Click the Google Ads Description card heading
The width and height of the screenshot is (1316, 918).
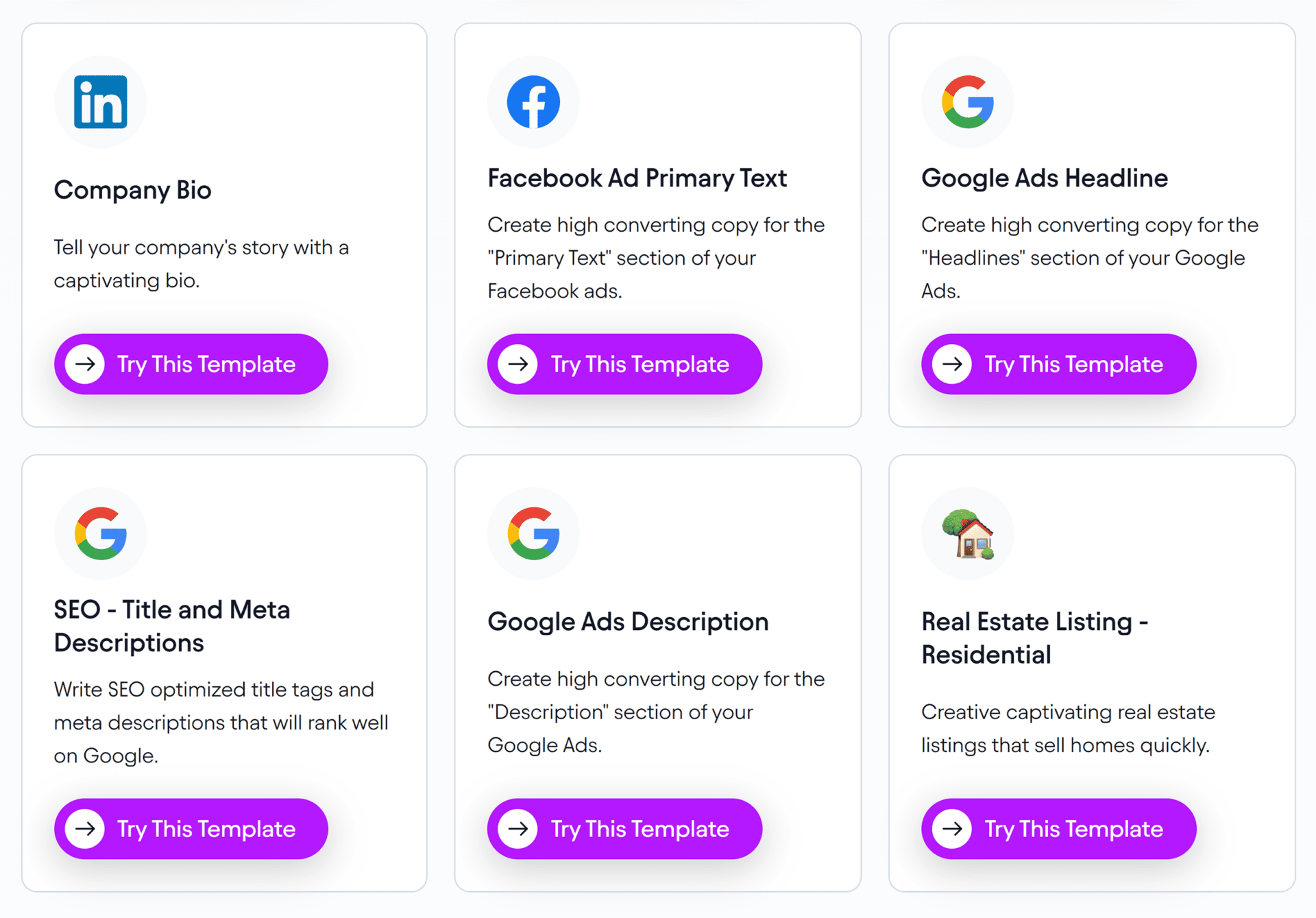point(627,621)
